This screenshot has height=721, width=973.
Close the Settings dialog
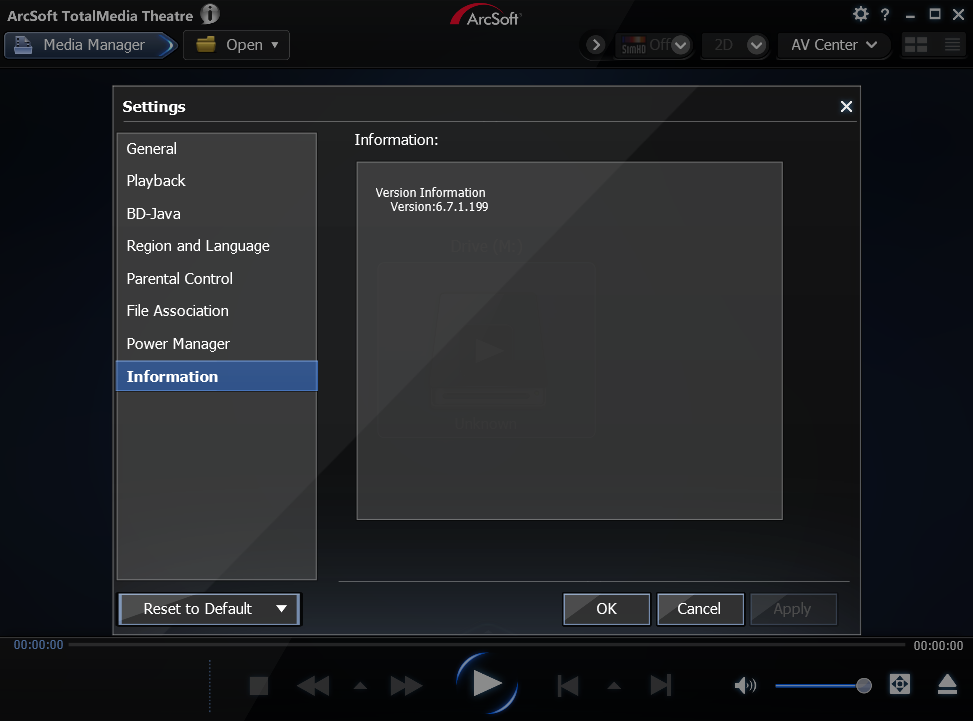click(846, 107)
